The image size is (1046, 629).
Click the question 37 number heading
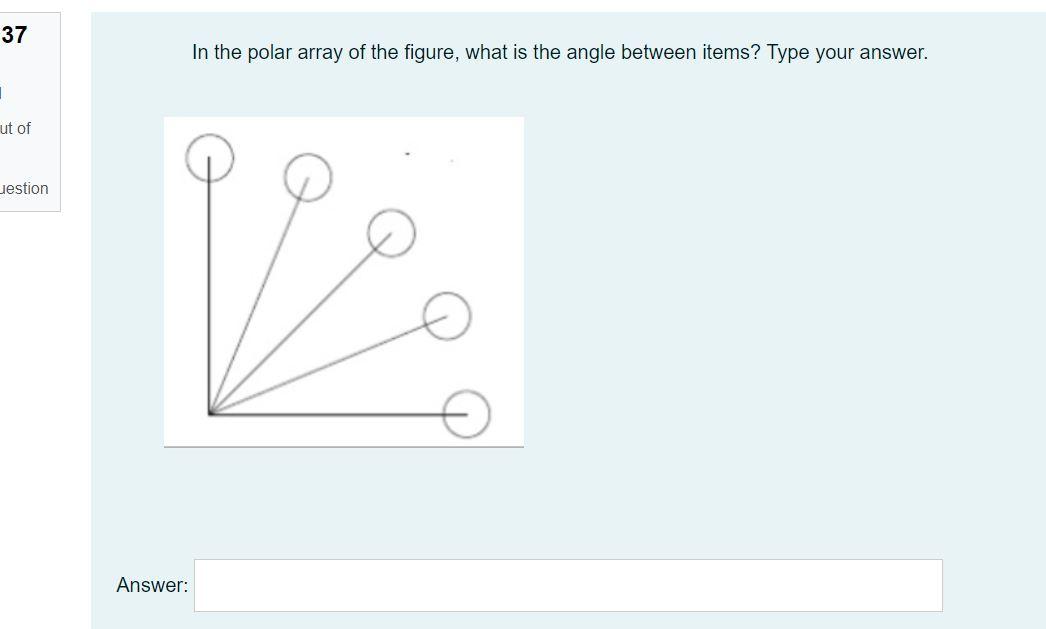pyautogui.click(x=13, y=37)
